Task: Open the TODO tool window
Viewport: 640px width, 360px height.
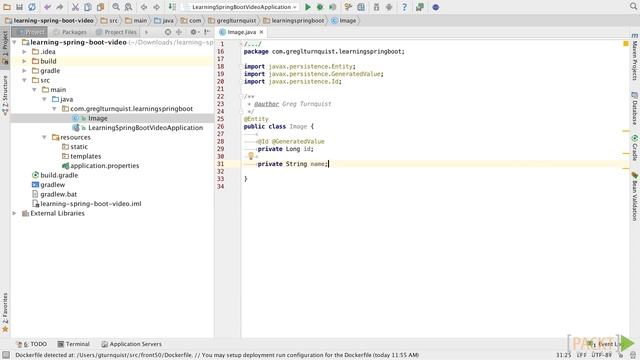Action: tap(32, 344)
